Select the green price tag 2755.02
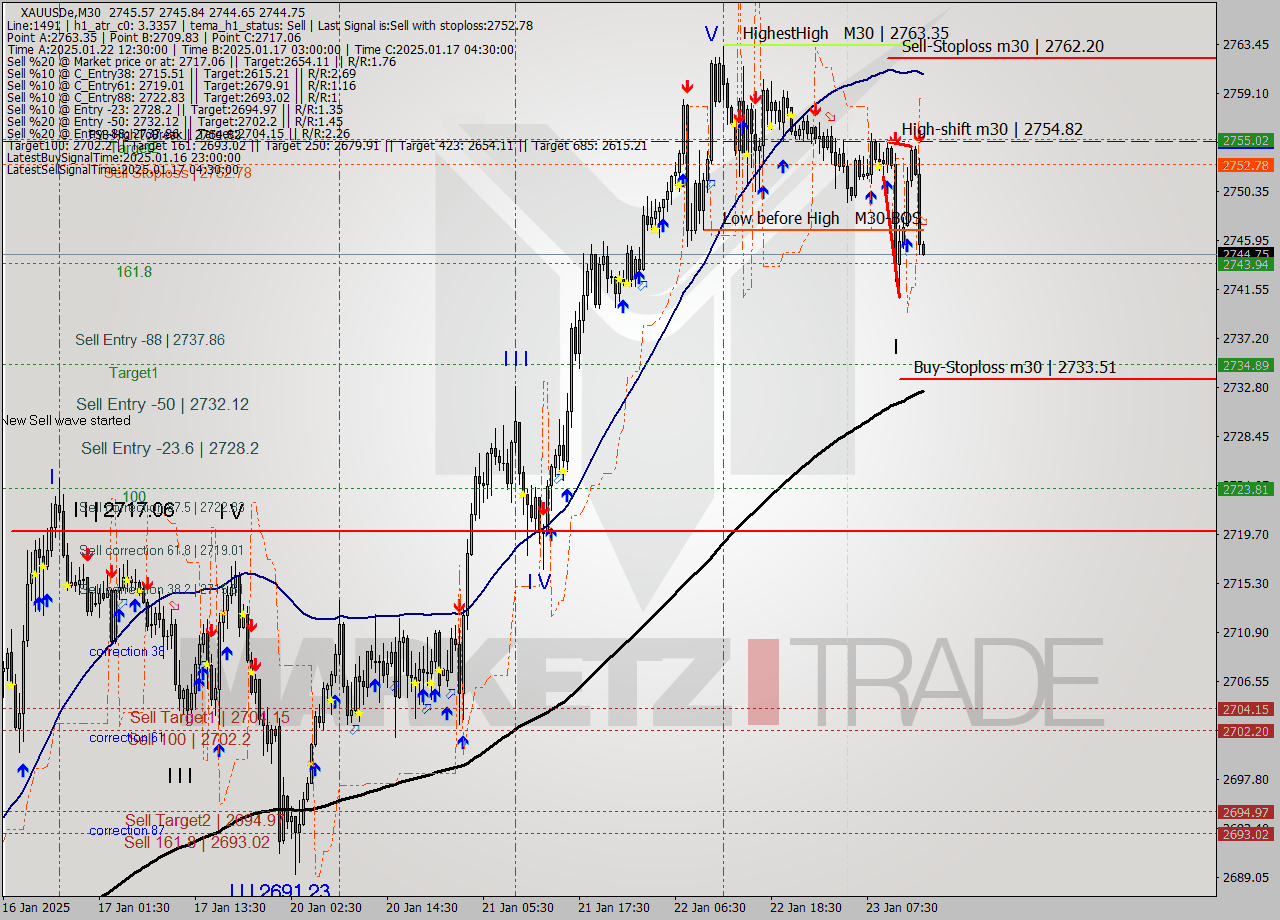1280x920 pixels. tap(1246, 141)
